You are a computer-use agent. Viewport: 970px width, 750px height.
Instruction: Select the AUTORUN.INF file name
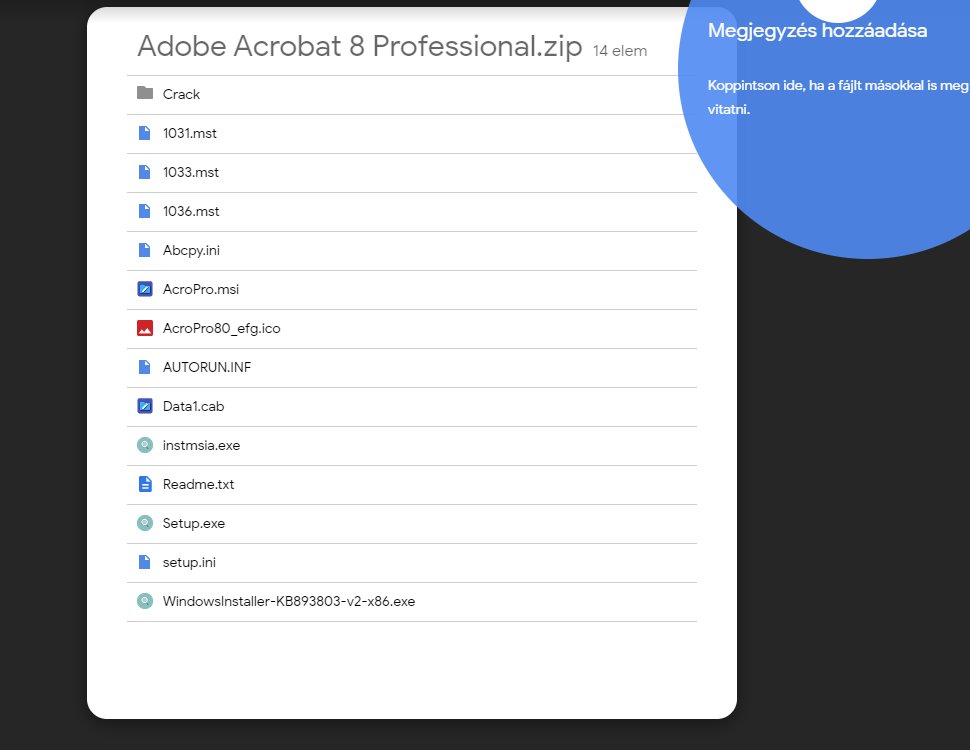tap(207, 367)
